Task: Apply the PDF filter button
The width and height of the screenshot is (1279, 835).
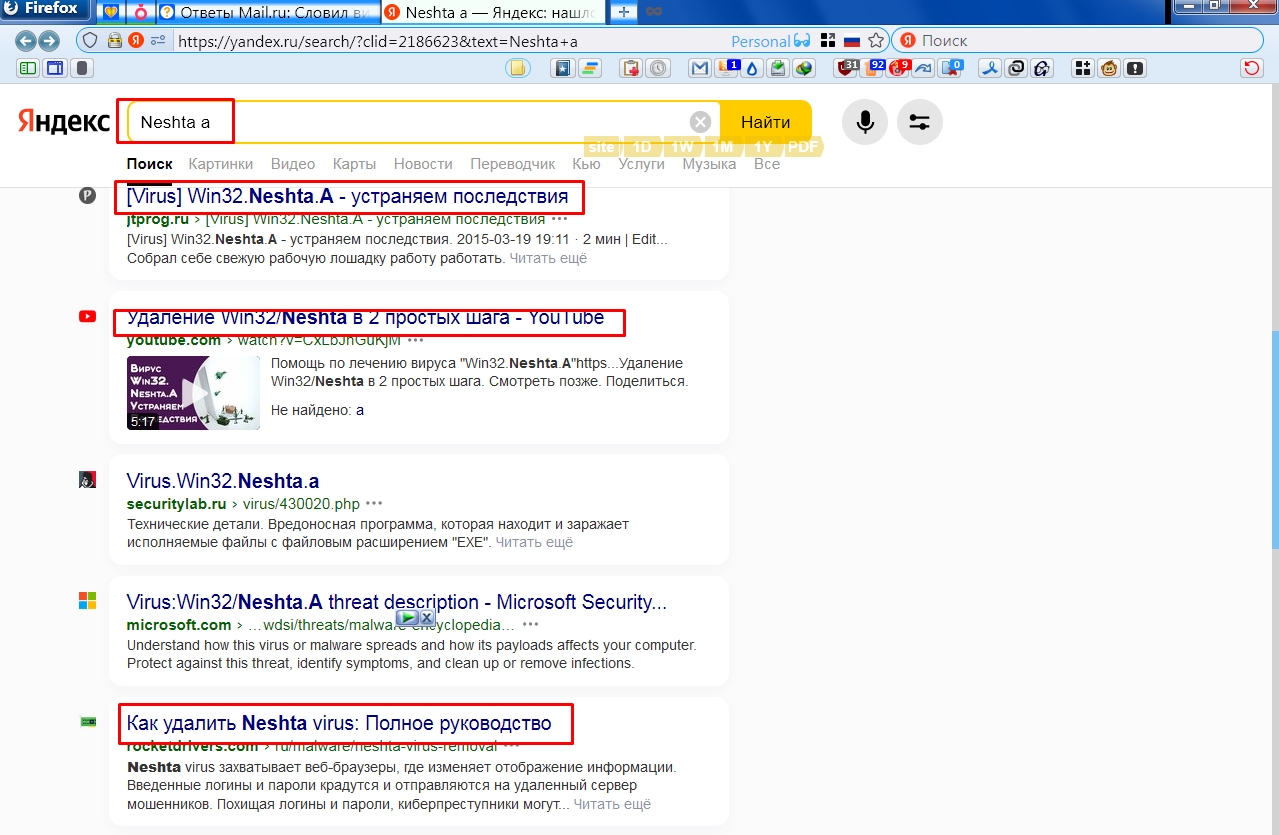Action: click(803, 147)
